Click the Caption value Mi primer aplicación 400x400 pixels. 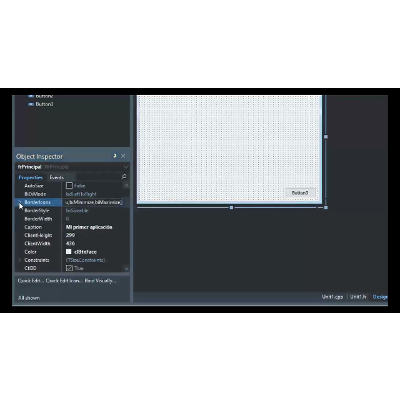click(x=89, y=227)
